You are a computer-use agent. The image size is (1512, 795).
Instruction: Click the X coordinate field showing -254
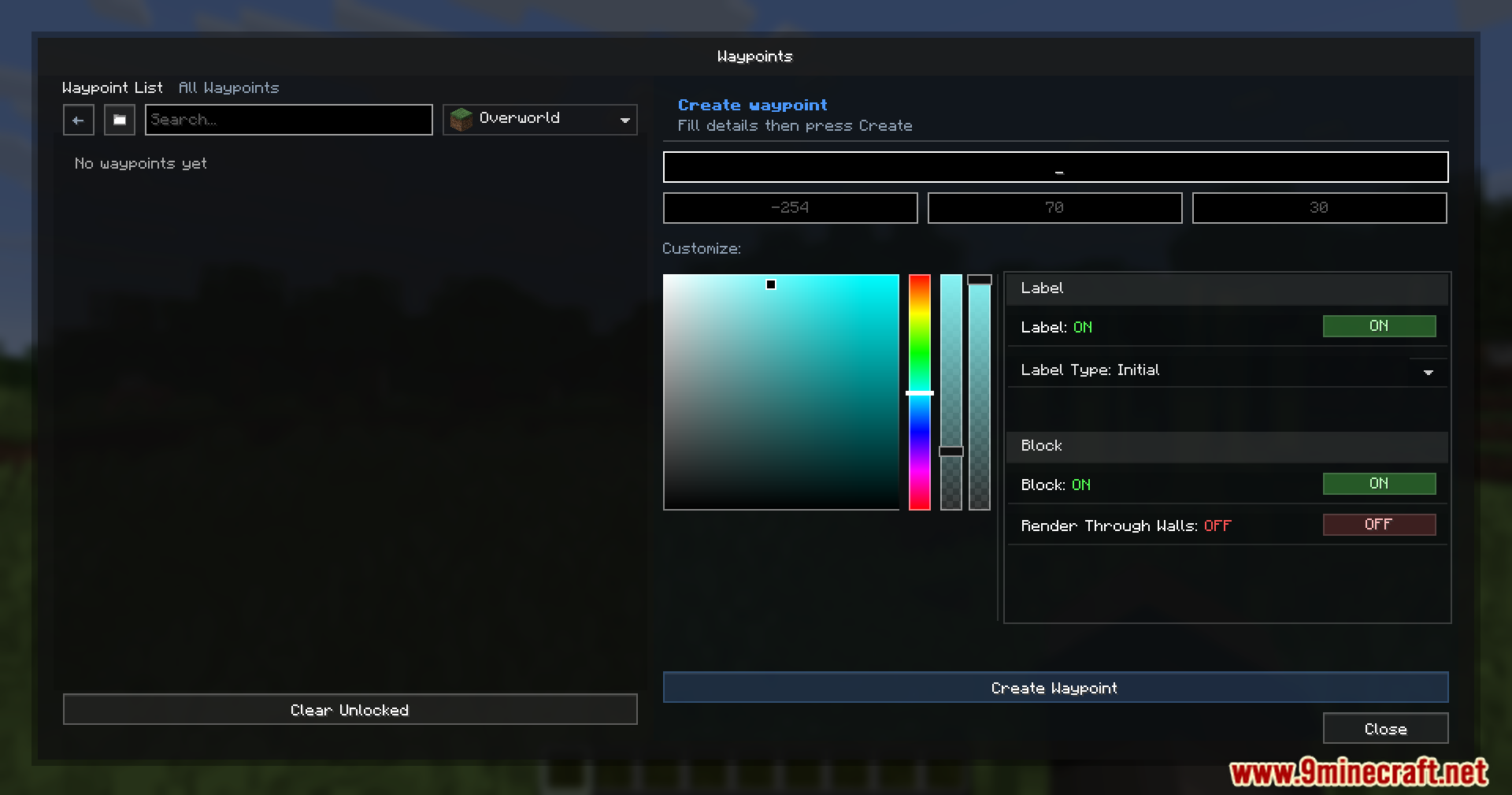791,208
